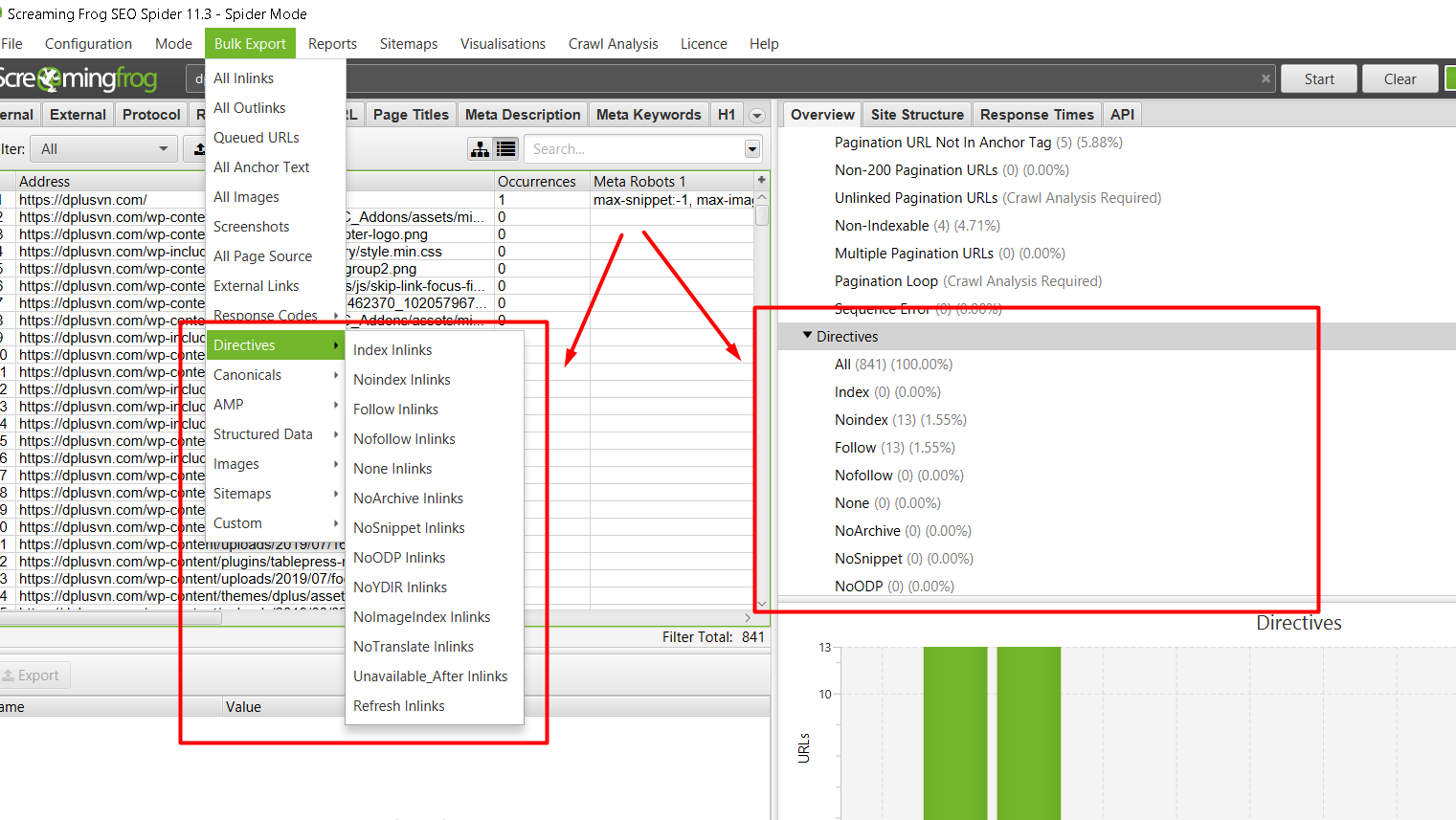1456x820 pixels.
Task: Select External Links menu entry
Action: (x=276, y=286)
